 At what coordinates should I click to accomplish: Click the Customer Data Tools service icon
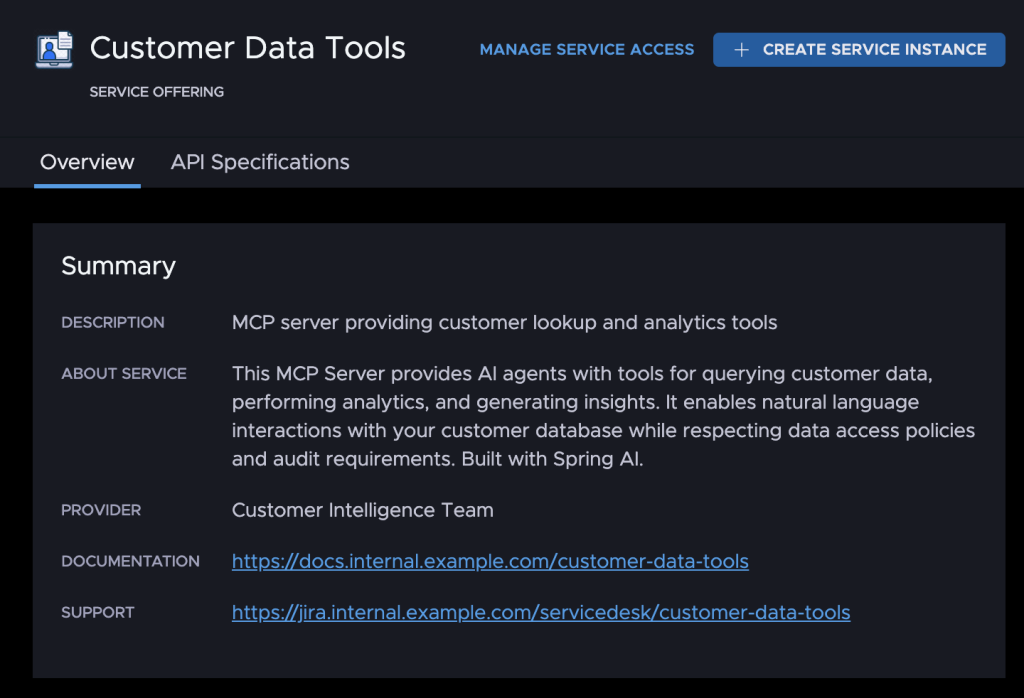click(x=54, y=49)
